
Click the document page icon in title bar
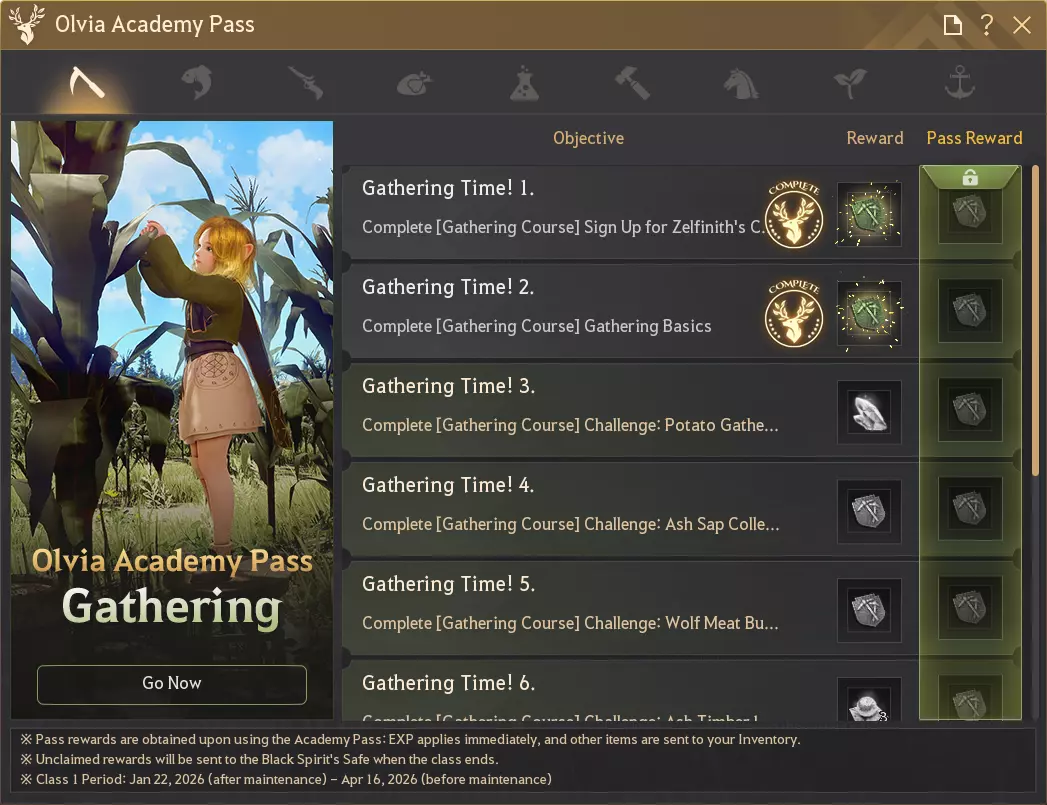953,25
